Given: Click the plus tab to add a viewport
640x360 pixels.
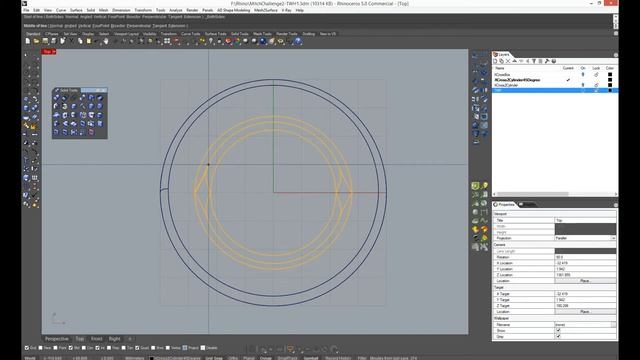Looking at the screenshot, I should point(130,339).
